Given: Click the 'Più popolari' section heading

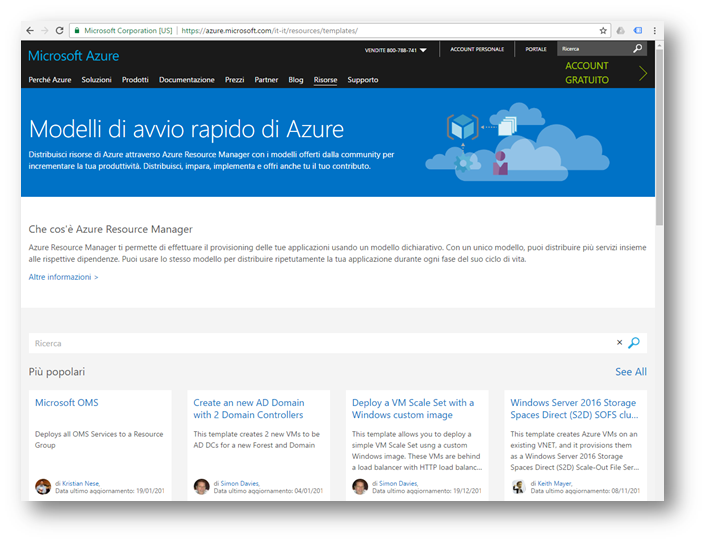Looking at the screenshot, I should pyautogui.click(x=57, y=371).
